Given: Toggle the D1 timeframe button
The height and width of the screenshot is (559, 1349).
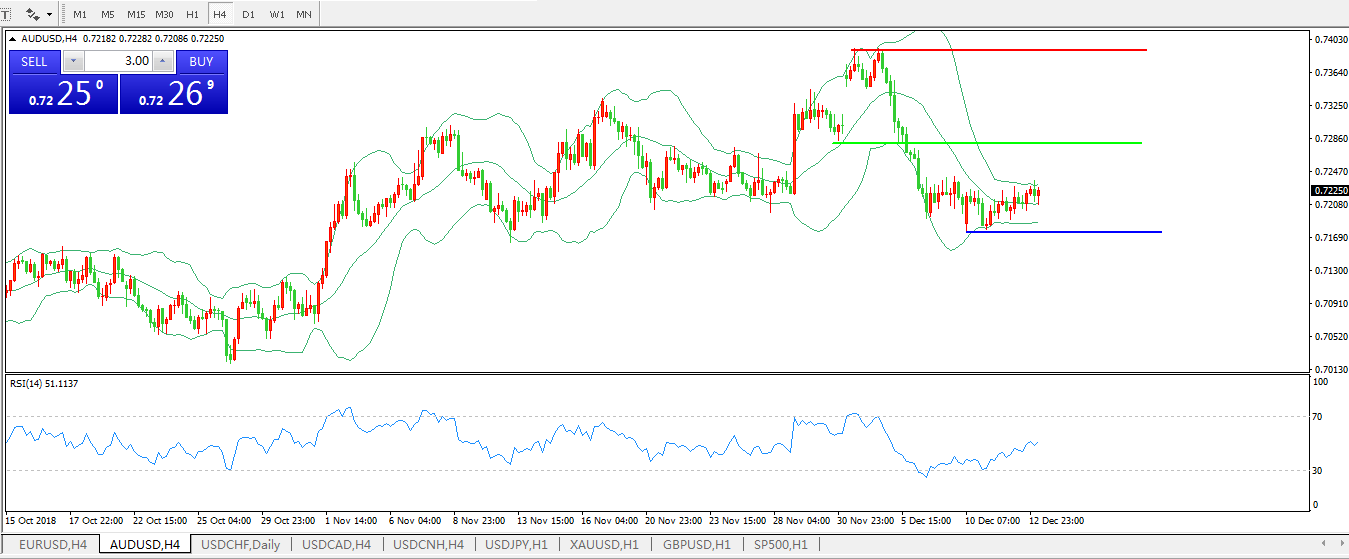Looking at the screenshot, I should 248,14.
